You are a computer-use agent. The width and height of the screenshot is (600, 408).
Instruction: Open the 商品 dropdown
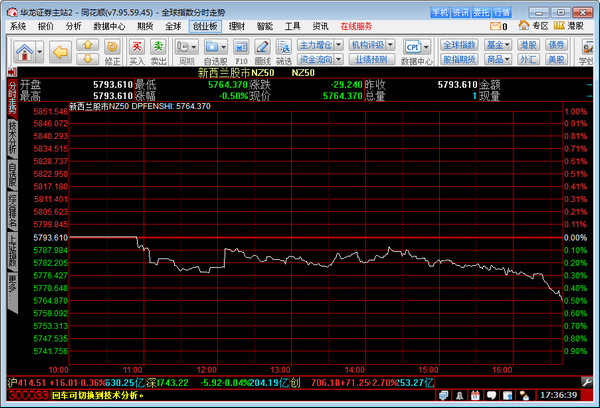tap(498, 59)
